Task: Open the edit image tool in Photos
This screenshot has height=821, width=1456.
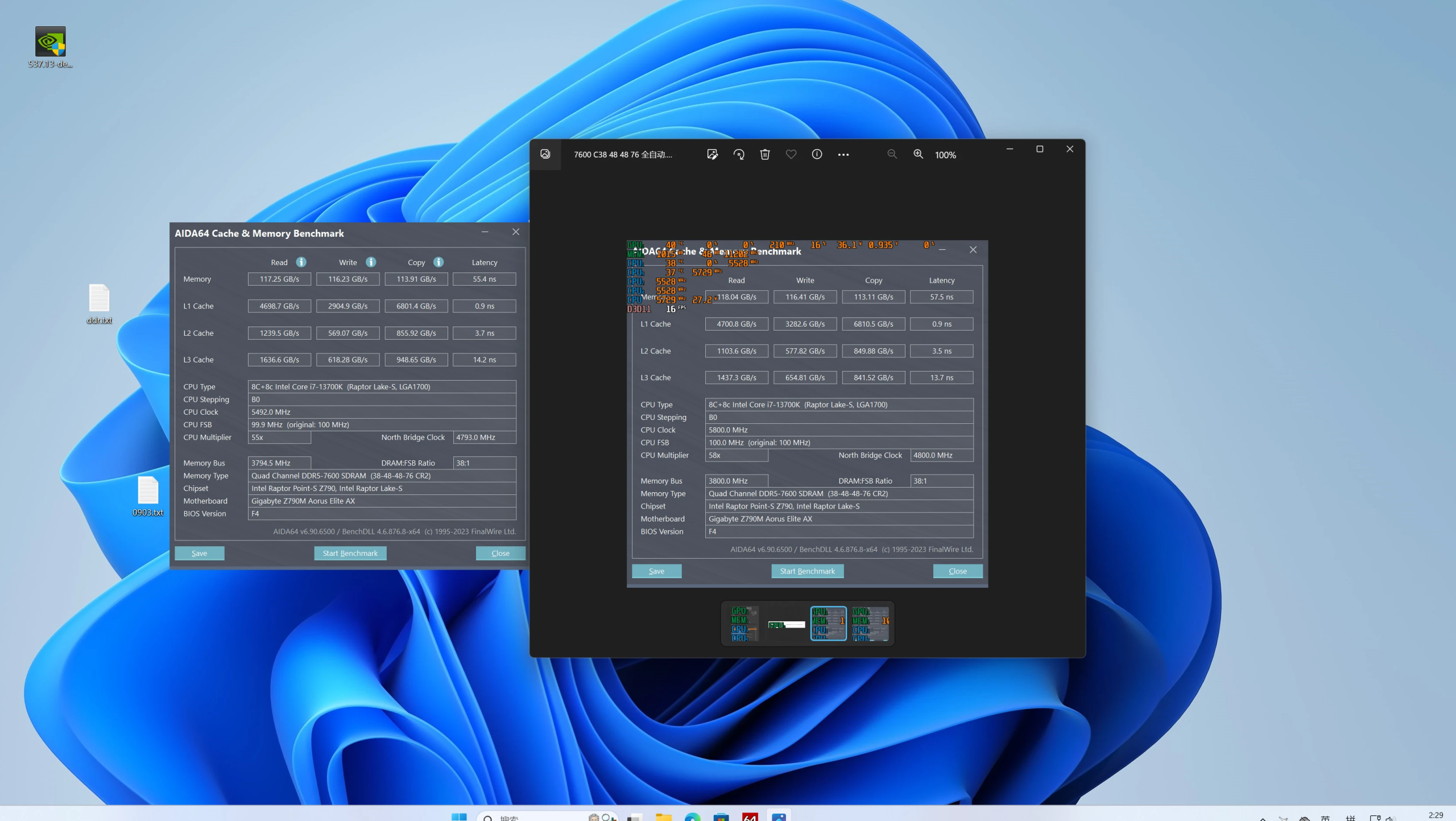Action: [712, 154]
